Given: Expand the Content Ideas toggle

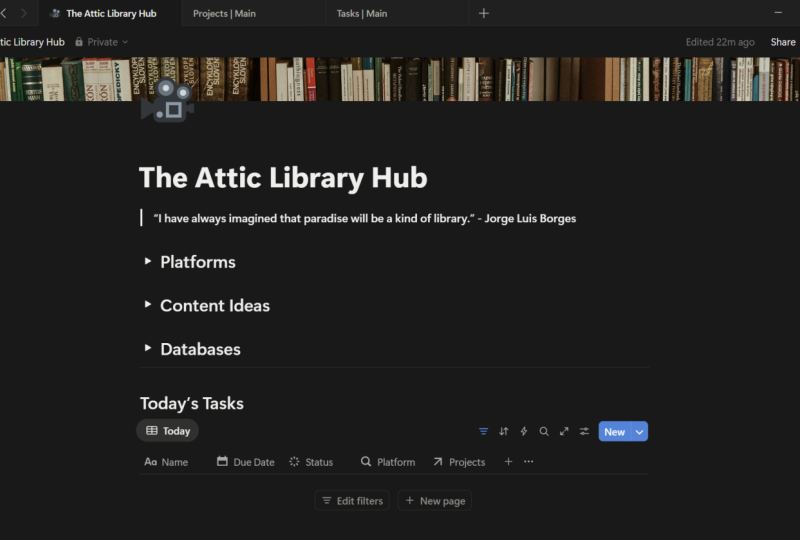Looking at the screenshot, I should point(147,305).
